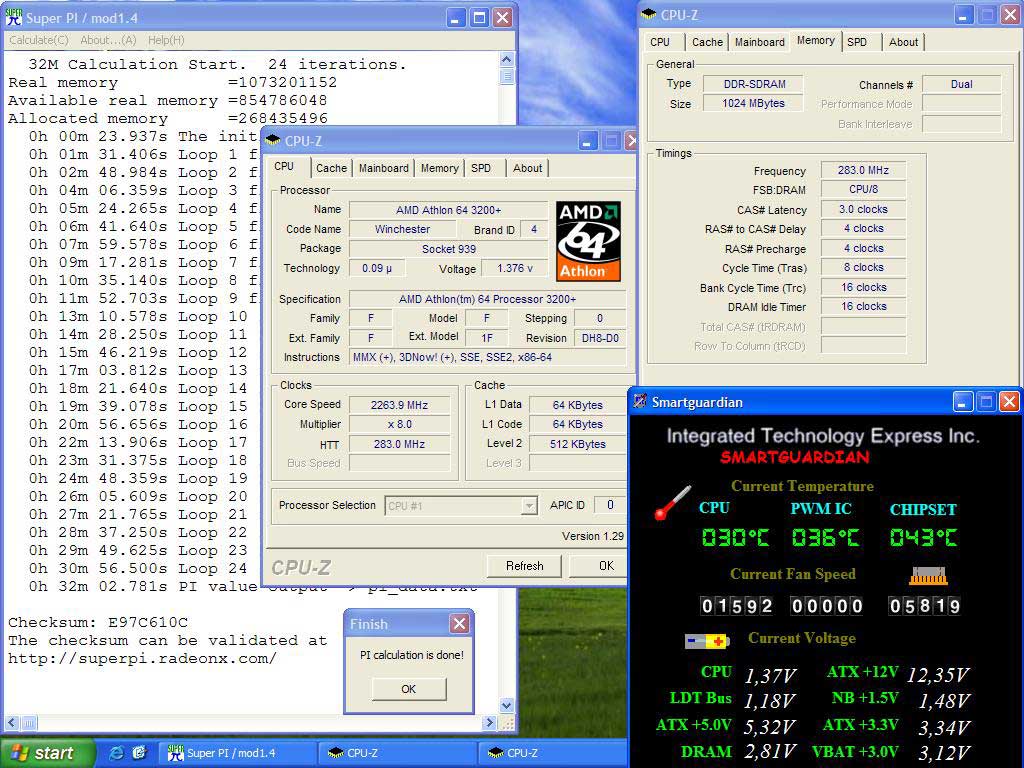Screen dimensions: 1024x768
Task: Click the back CPU-Z Memory window title icon
Action: (x=649, y=14)
